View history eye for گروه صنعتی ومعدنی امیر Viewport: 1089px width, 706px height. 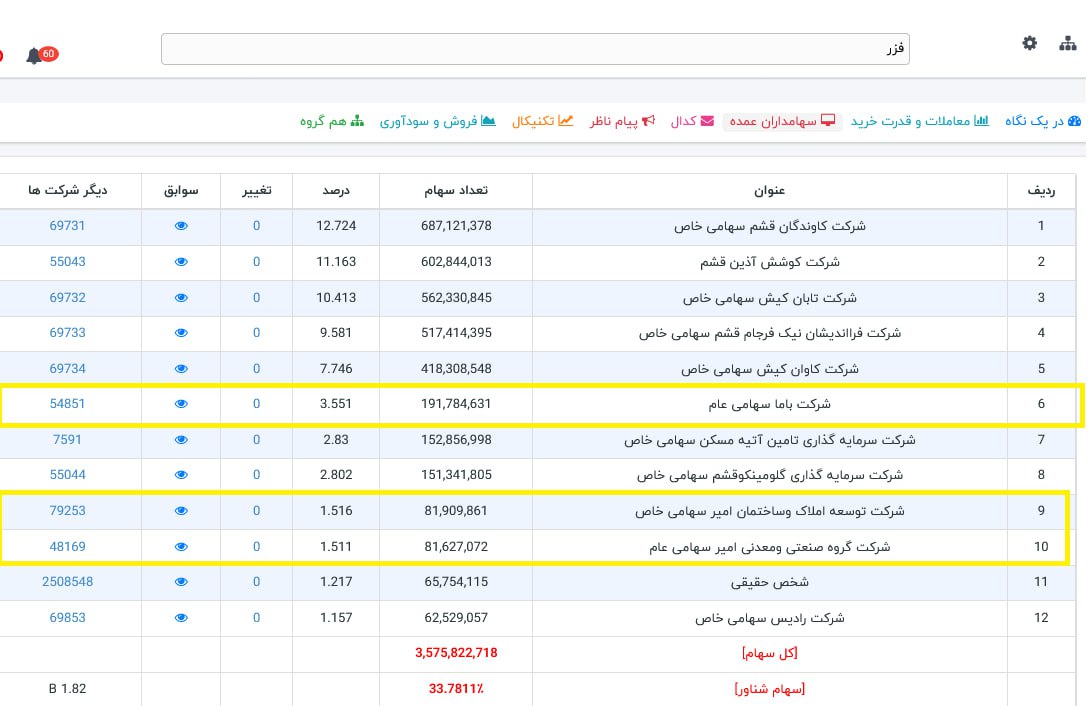[181, 546]
